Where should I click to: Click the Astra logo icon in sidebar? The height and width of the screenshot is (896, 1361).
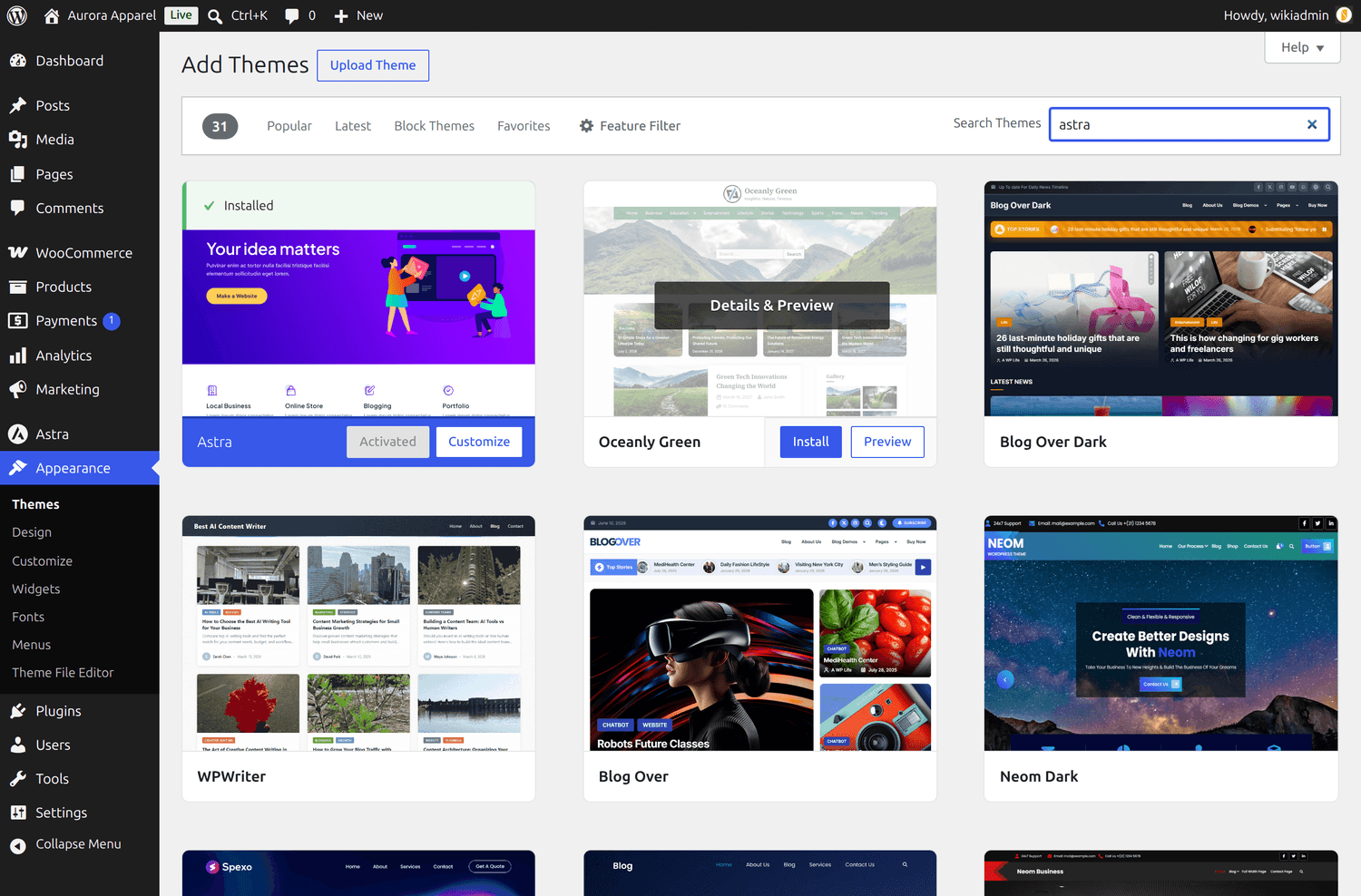point(18,434)
